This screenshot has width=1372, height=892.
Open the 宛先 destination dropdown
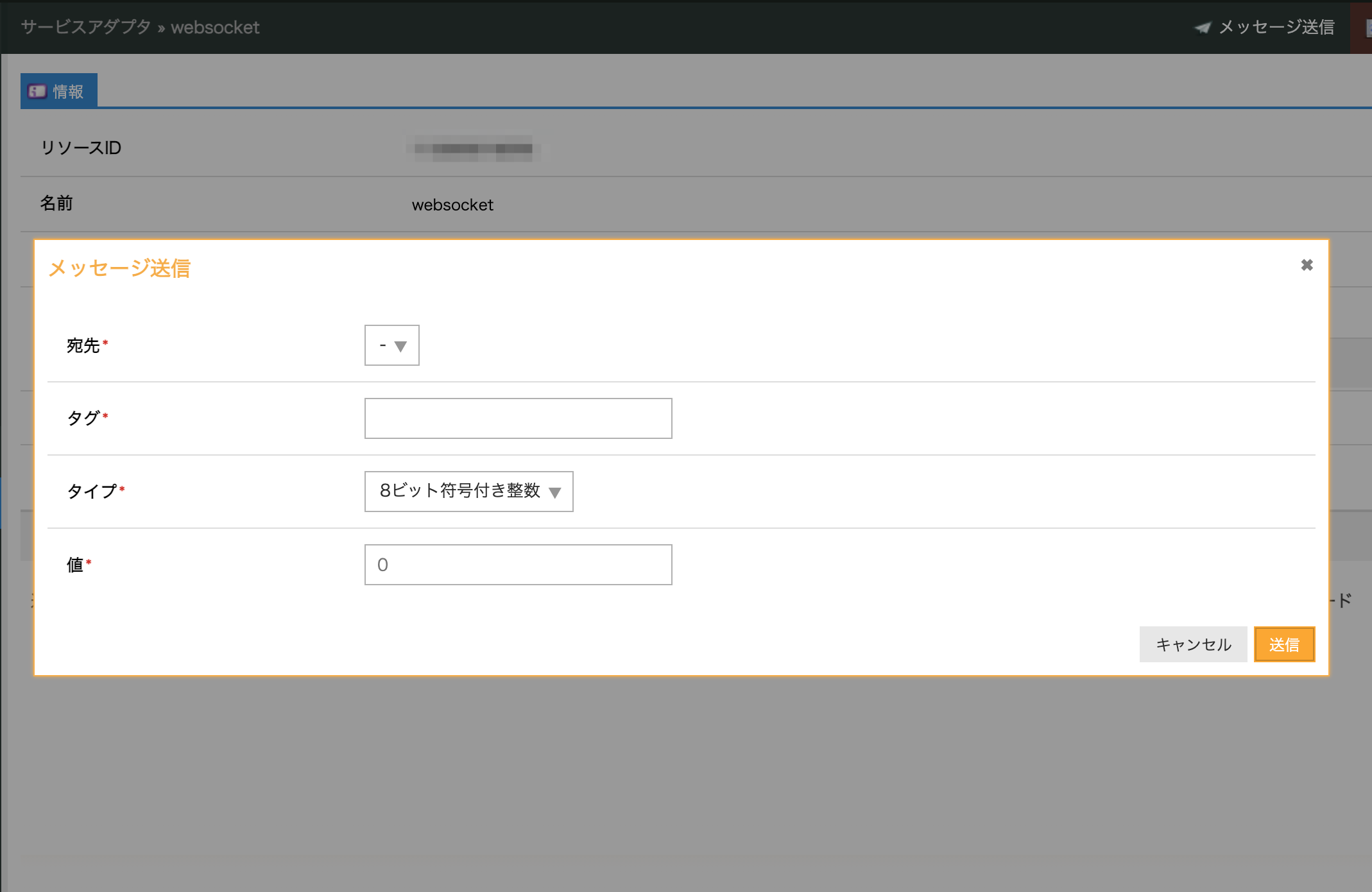click(x=391, y=345)
